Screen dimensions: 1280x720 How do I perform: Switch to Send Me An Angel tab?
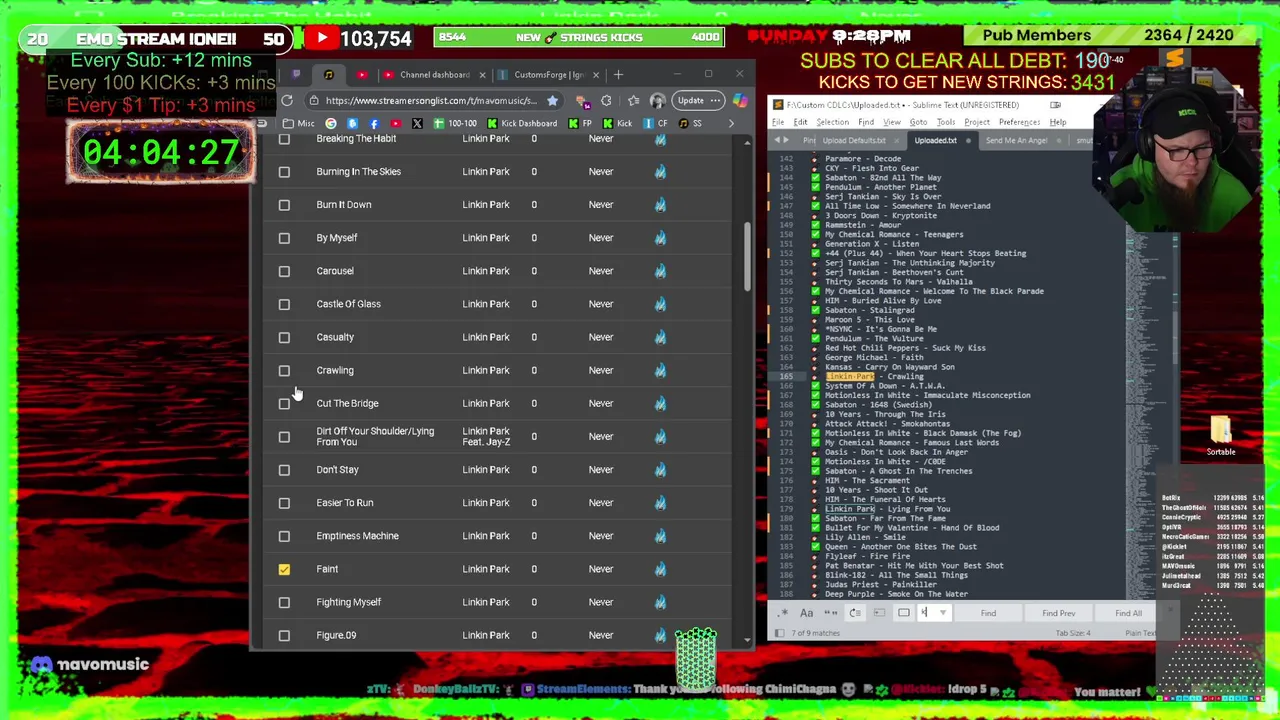pos(1017,141)
